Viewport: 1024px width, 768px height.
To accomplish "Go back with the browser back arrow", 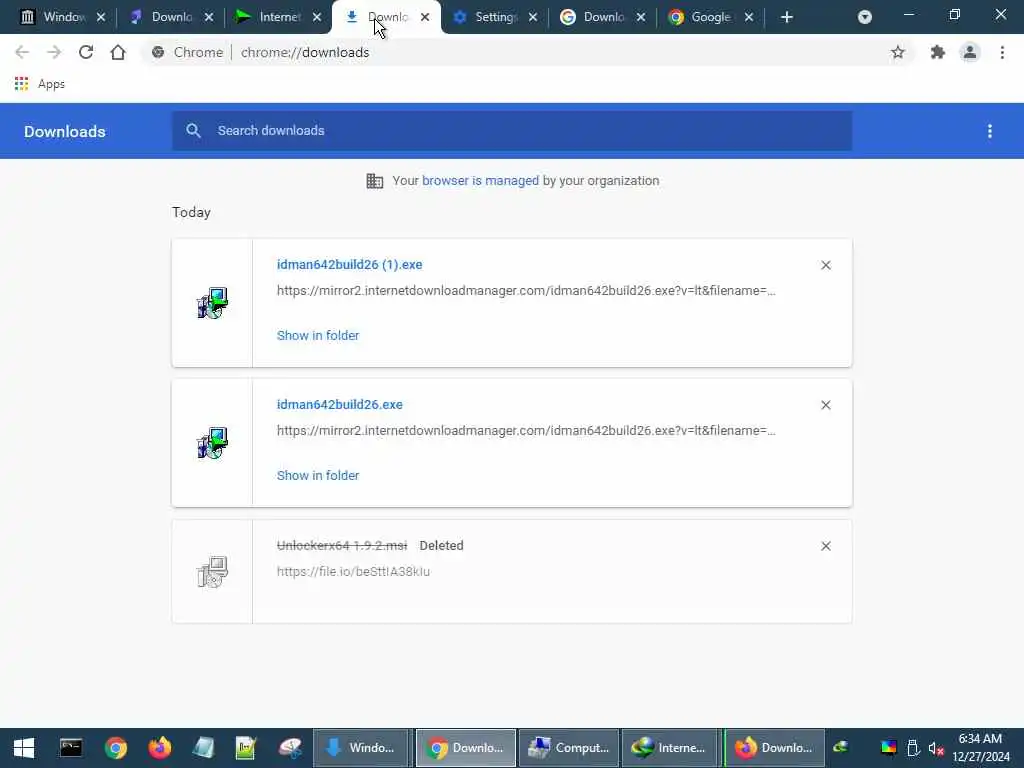I will [22, 52].
